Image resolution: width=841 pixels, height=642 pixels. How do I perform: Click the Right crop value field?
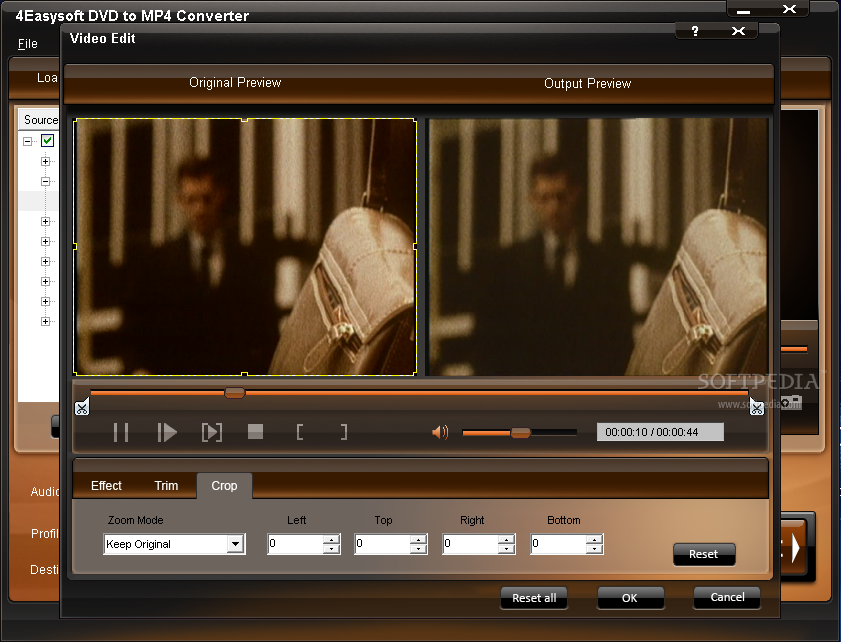tap(471, 544)
